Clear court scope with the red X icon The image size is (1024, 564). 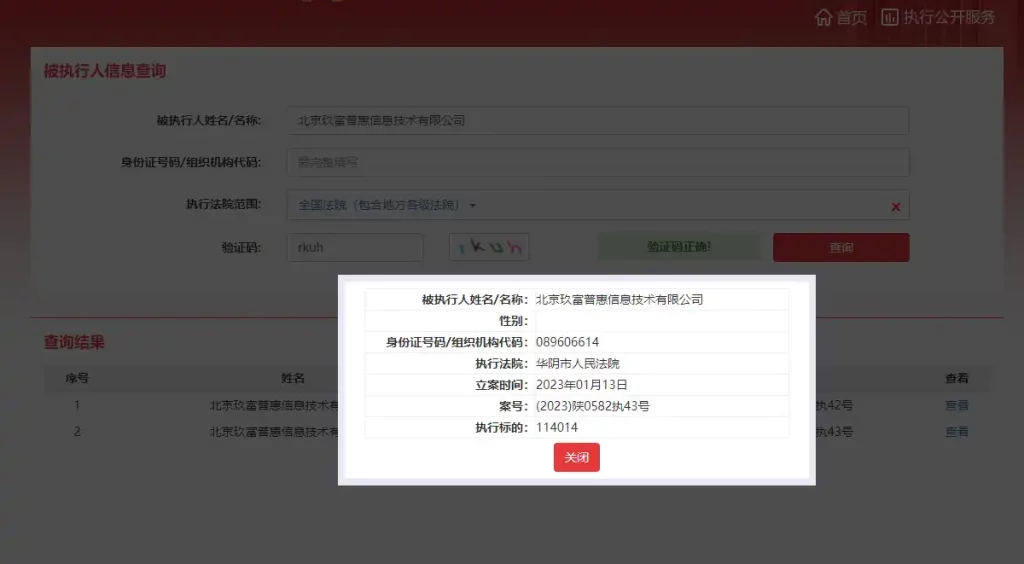click(x=895, y=206)
